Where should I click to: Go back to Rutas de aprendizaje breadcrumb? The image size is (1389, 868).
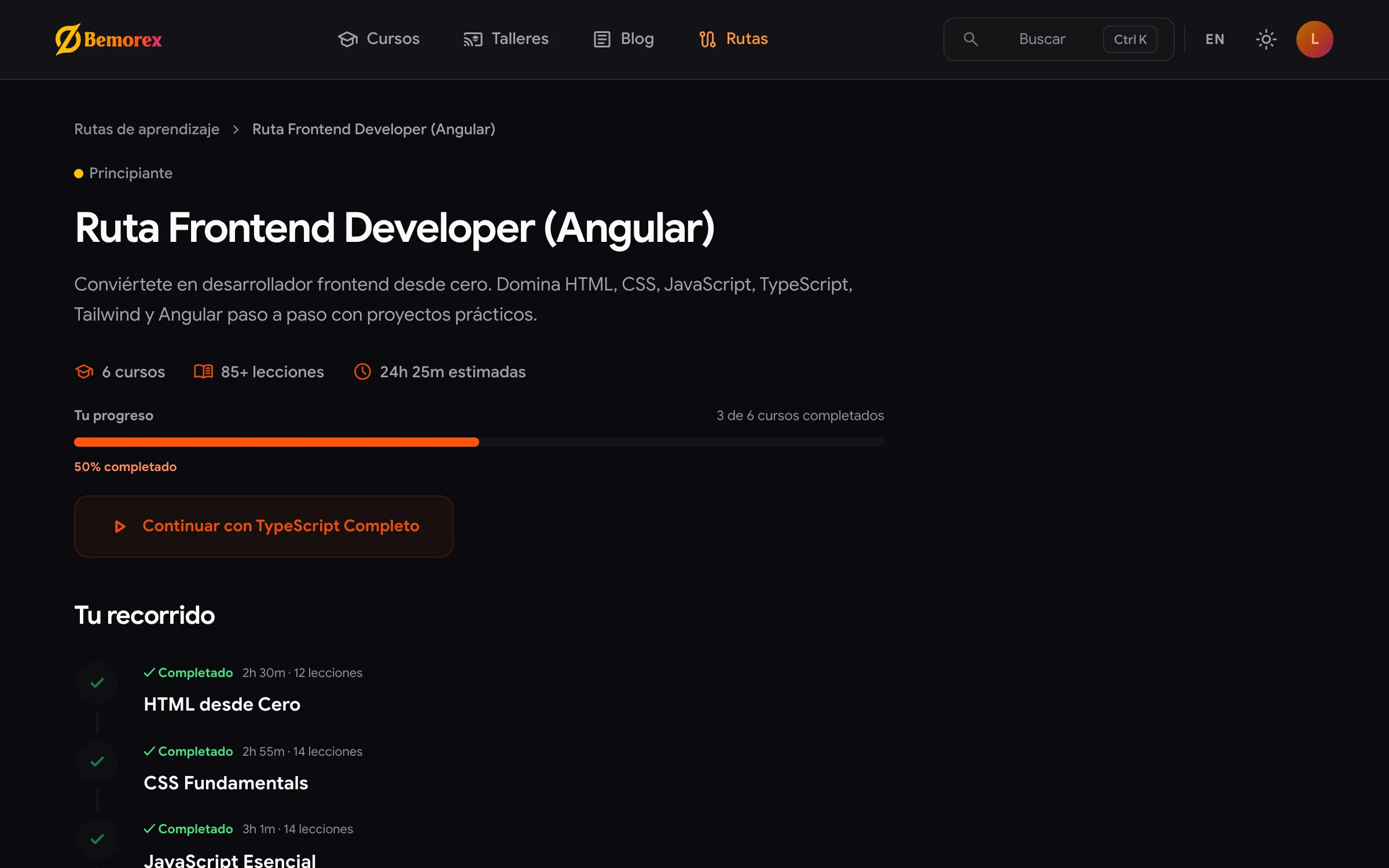click(x=147, y=129)
